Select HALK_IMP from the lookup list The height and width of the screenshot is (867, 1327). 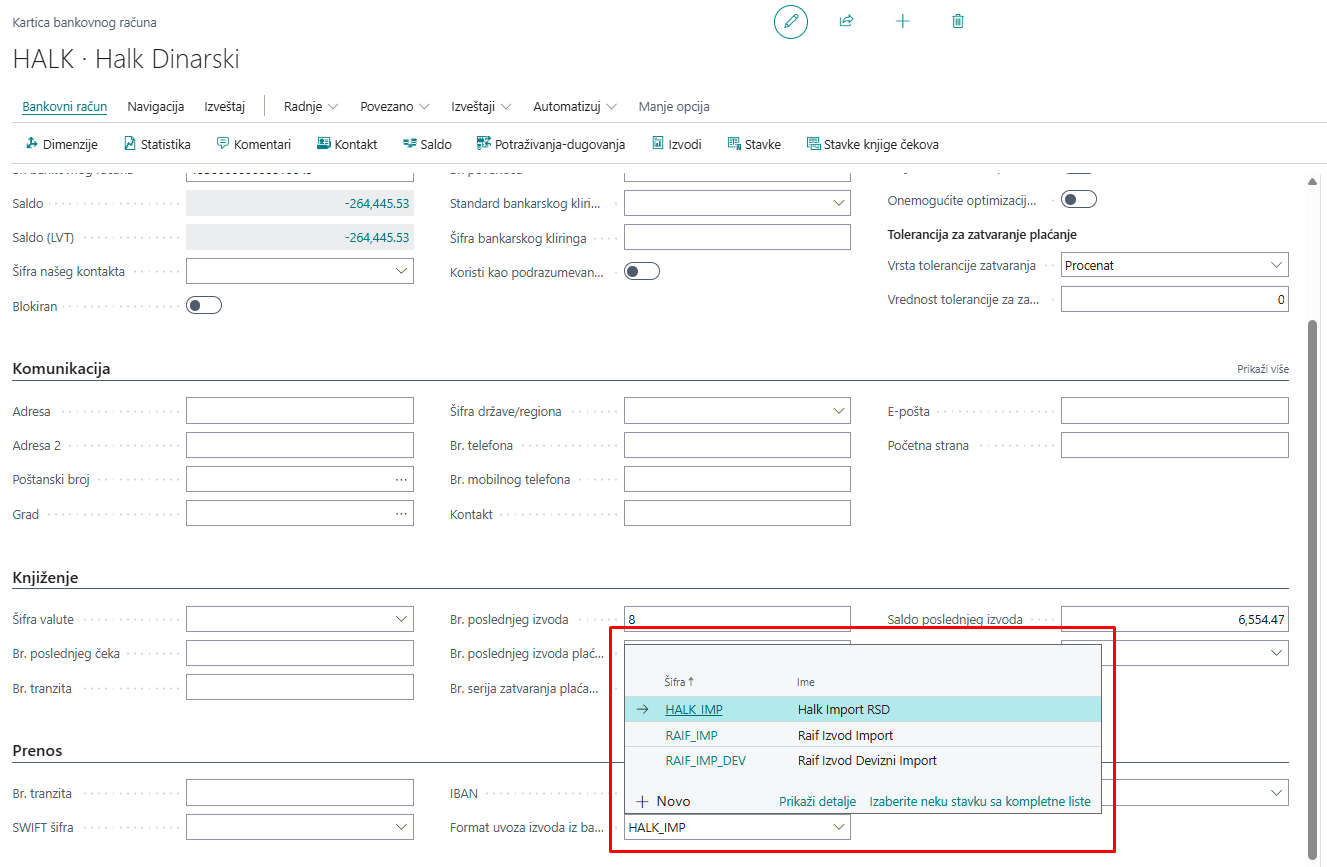coord(694,710)
